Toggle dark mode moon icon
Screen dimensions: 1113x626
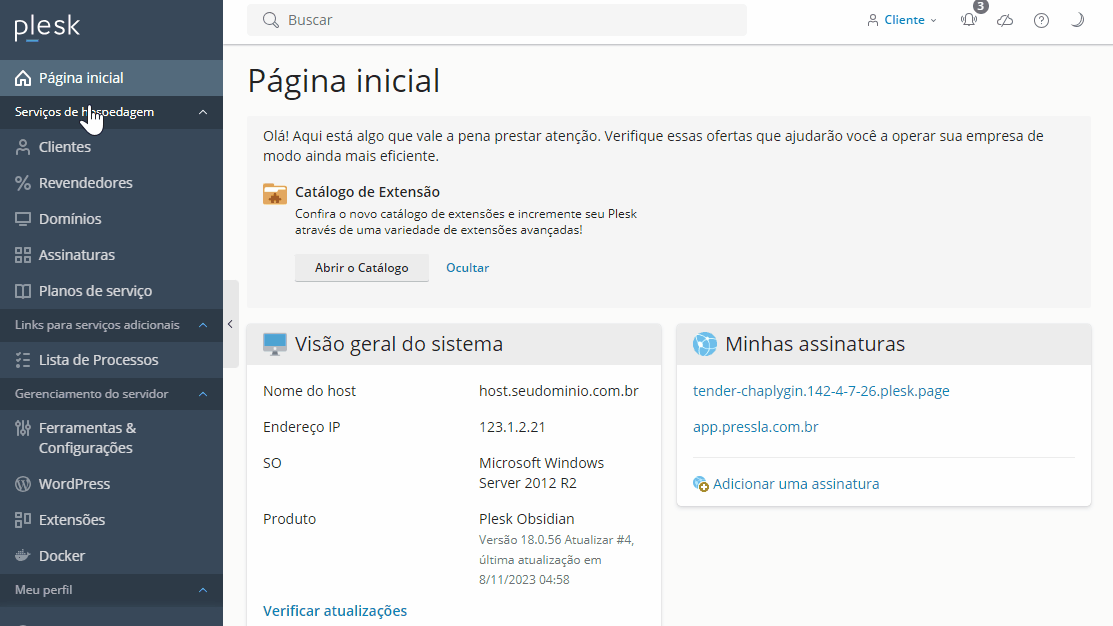[1078, 20]
